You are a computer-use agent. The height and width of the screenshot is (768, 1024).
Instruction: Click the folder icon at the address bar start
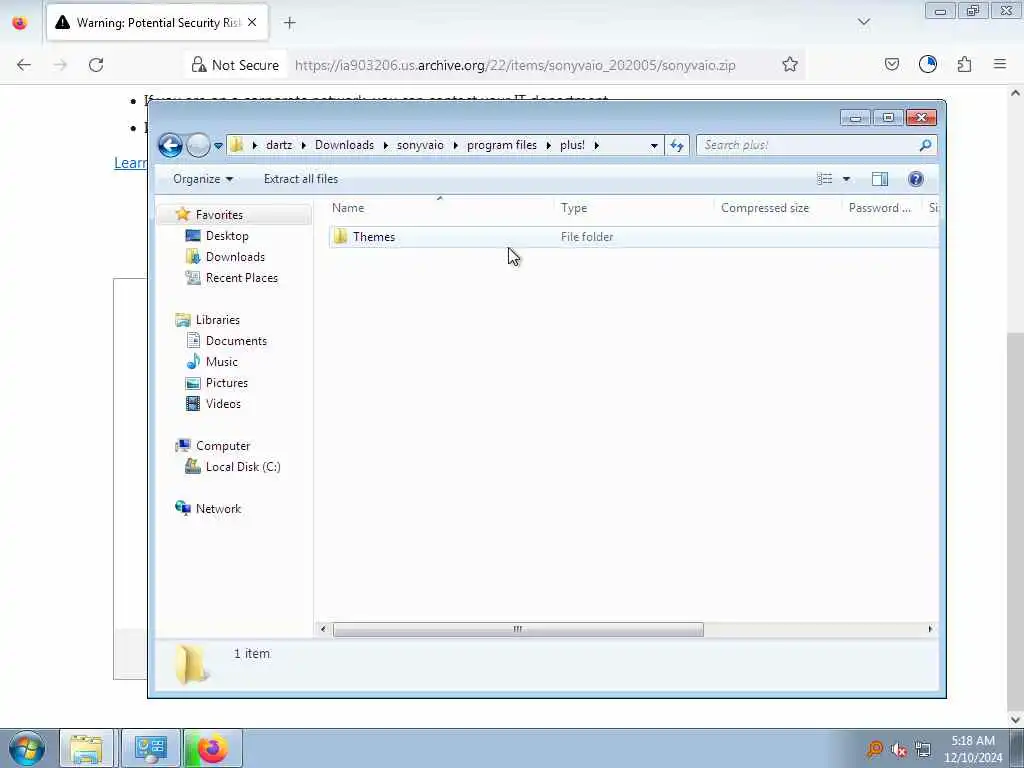click(x=236, y=145)
